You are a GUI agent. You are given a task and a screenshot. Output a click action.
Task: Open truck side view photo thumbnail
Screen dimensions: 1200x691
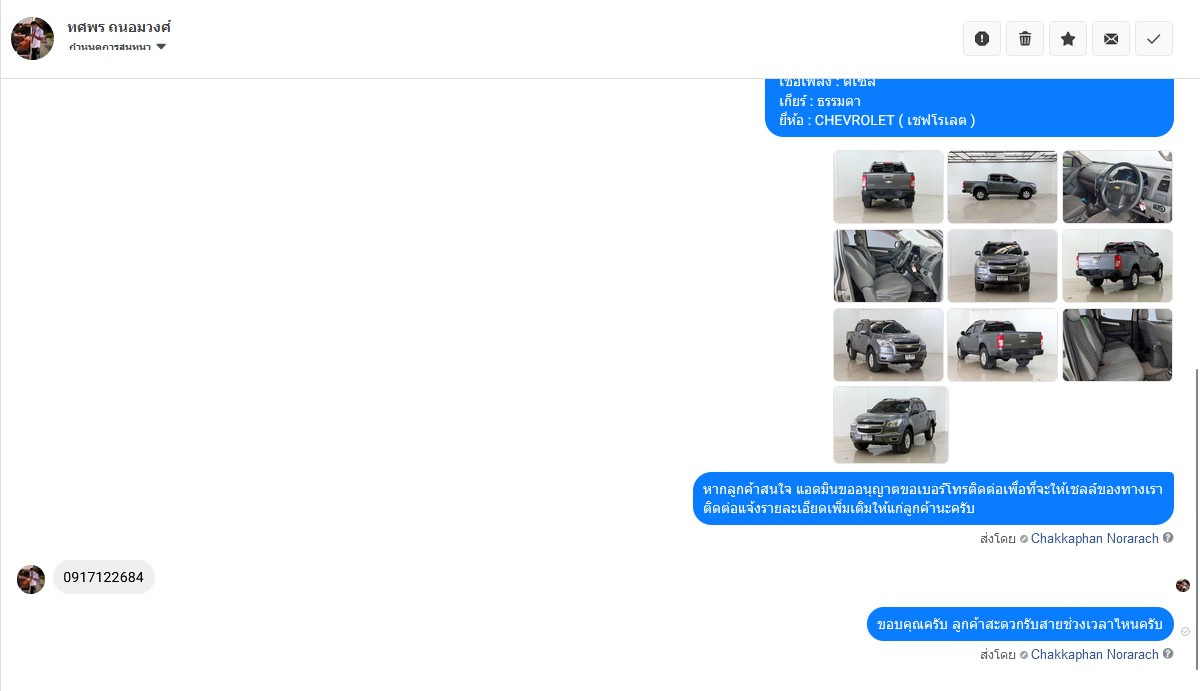(x=1002, y=186)
